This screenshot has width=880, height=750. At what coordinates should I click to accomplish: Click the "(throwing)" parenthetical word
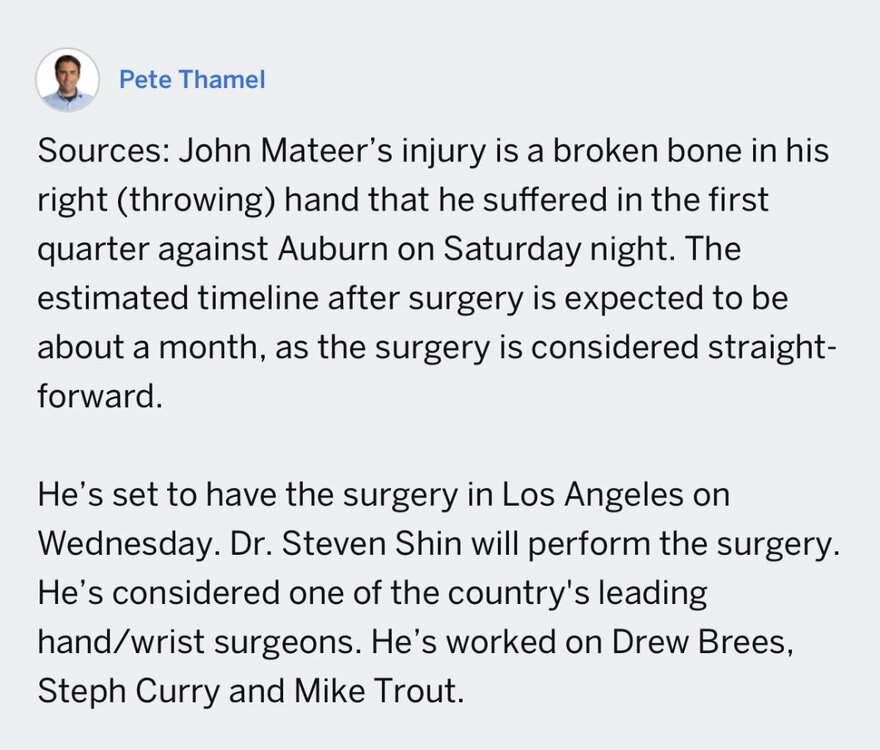tap(191, 200)
